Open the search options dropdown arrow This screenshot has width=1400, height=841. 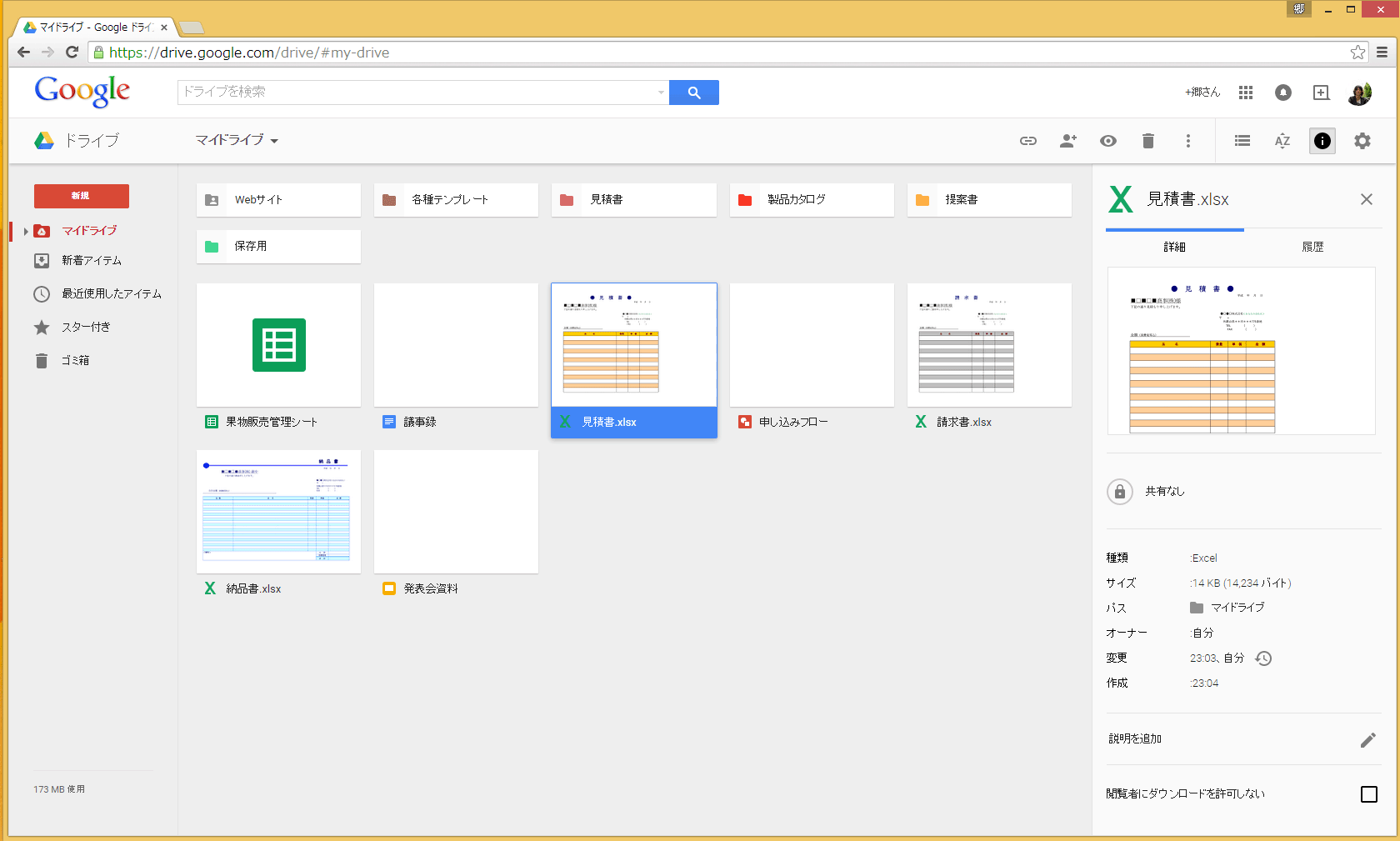pos(661,93)
